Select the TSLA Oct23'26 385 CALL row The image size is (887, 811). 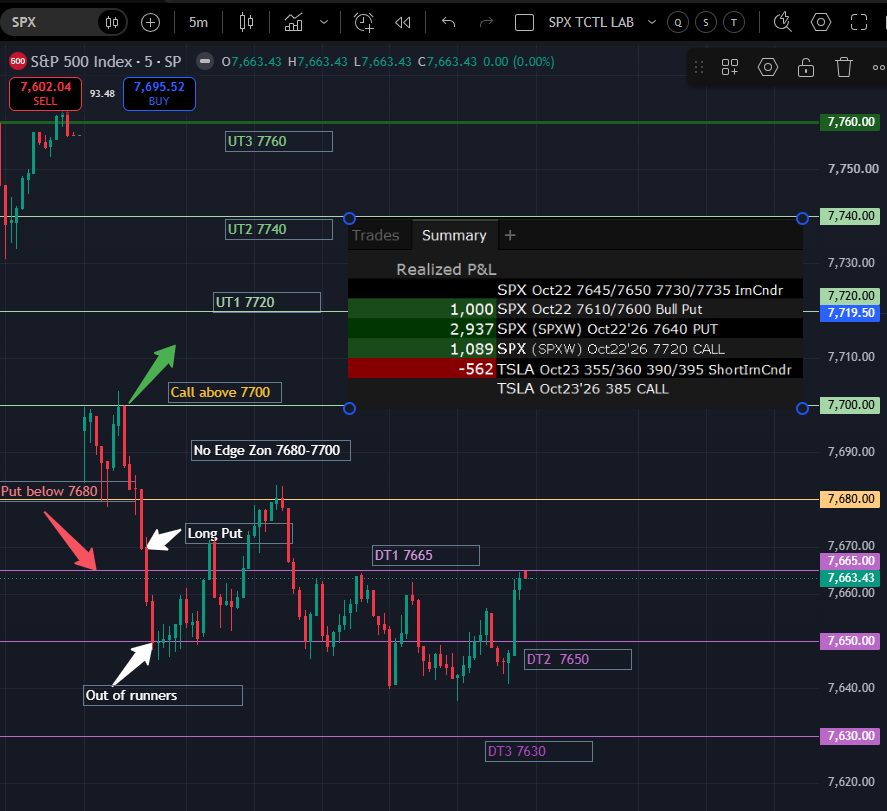tap(575, 389)
